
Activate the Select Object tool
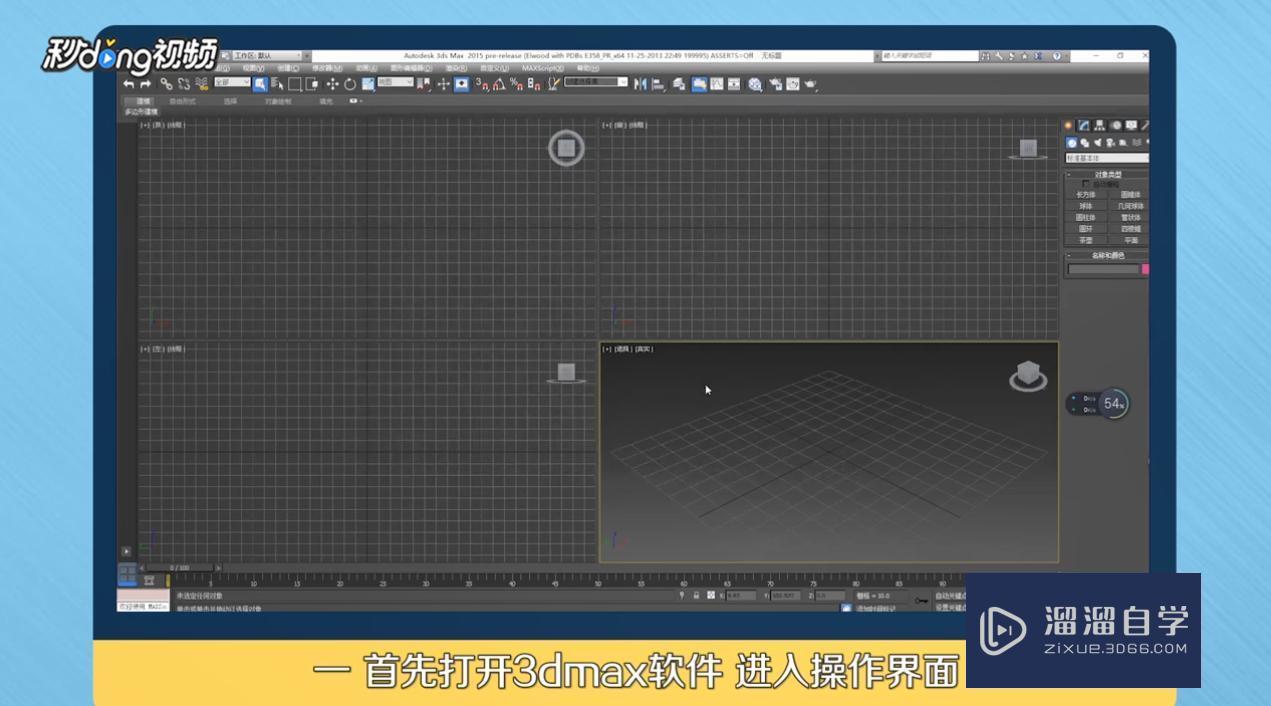pyautogui.click(x=260, y=84)
